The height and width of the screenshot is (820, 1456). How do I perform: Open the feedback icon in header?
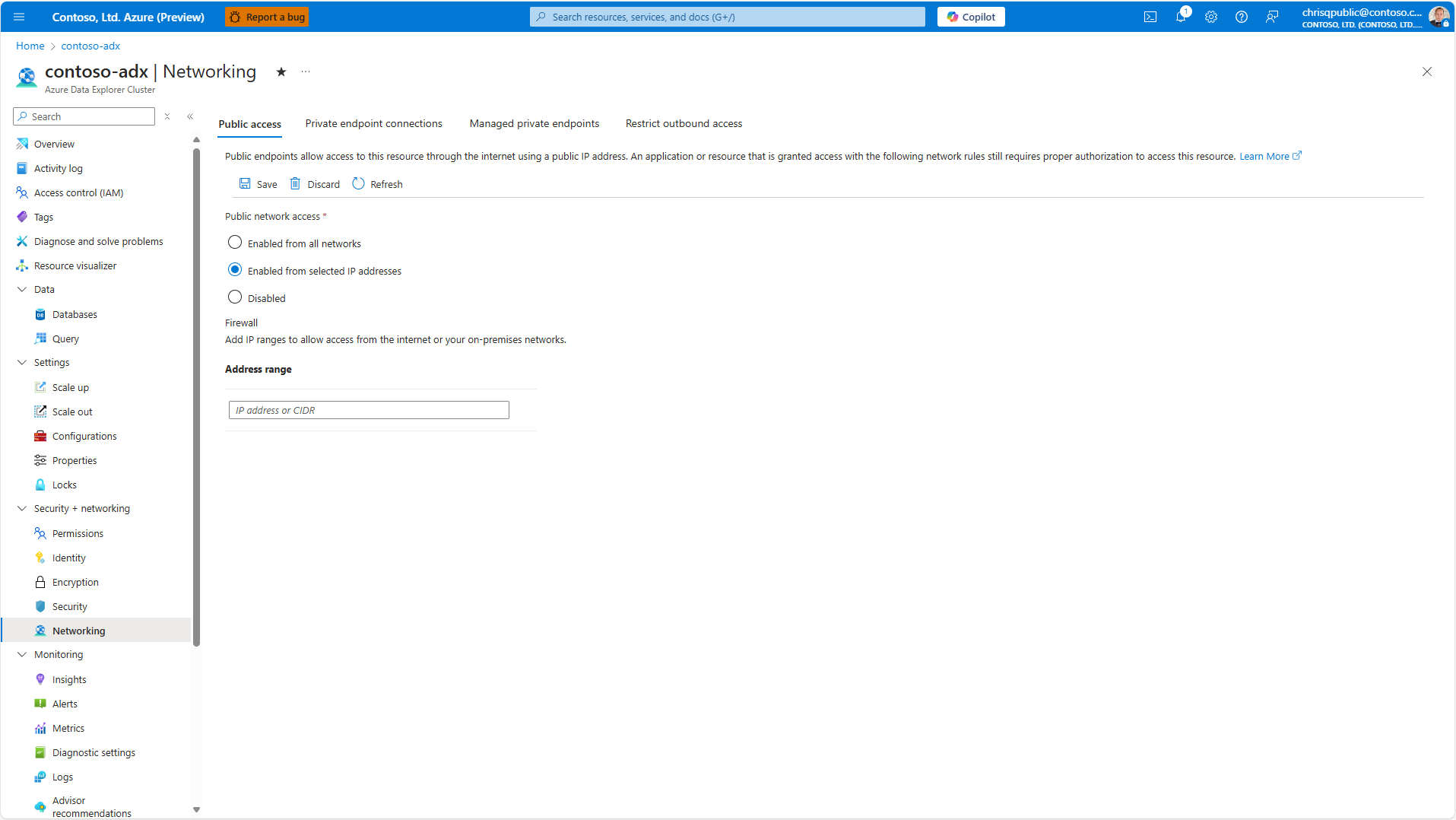pos(1272,17)
